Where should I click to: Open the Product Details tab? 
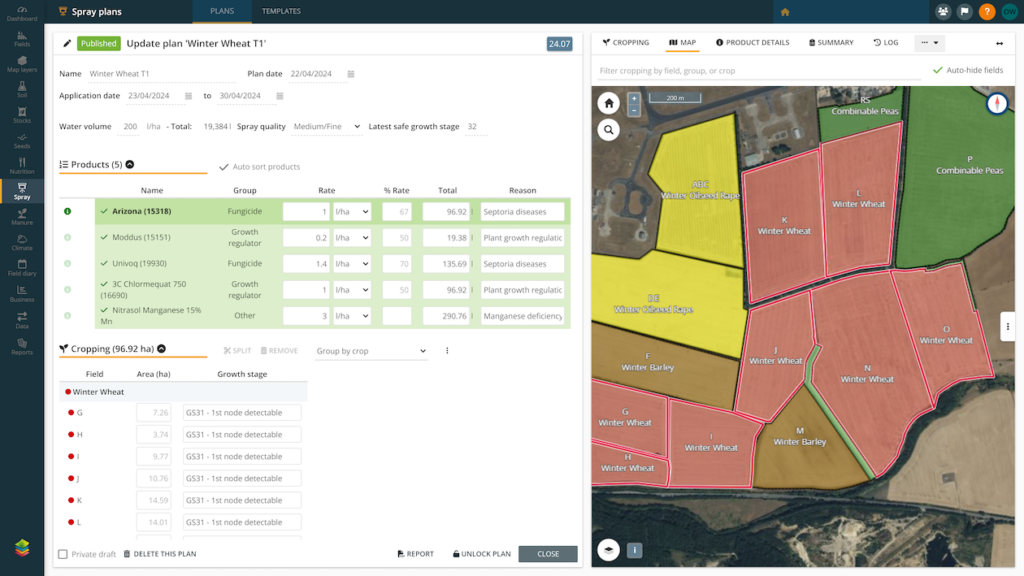pyautogui.click(x=752, y=43)
